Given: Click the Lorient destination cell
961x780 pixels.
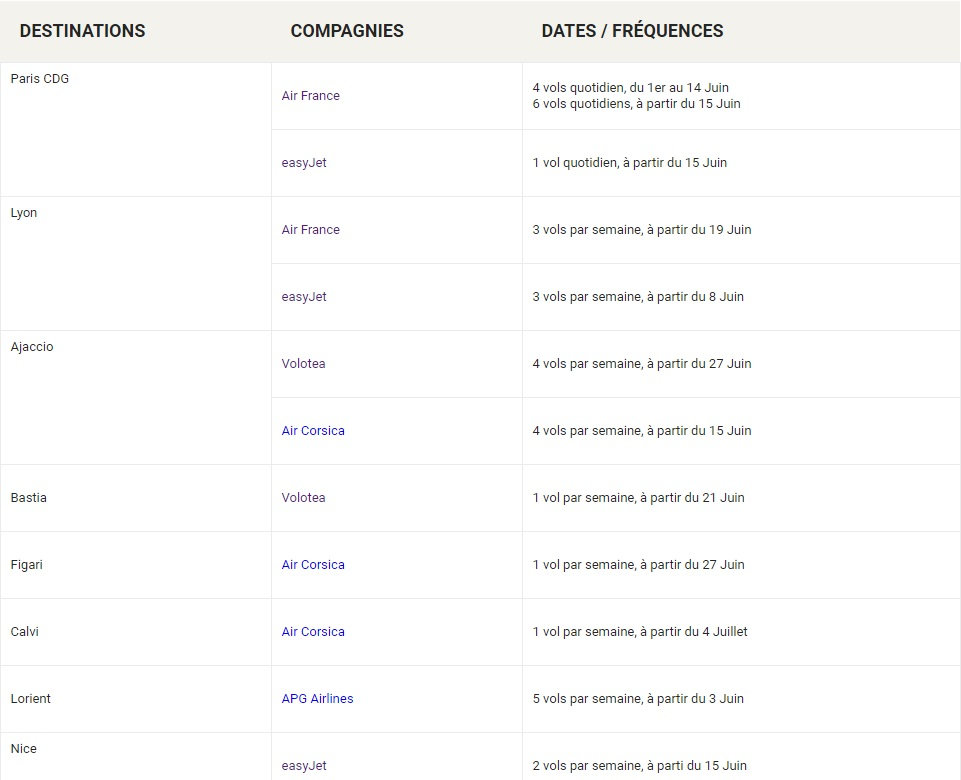Looking at the screenshot, I should point(30,699).
